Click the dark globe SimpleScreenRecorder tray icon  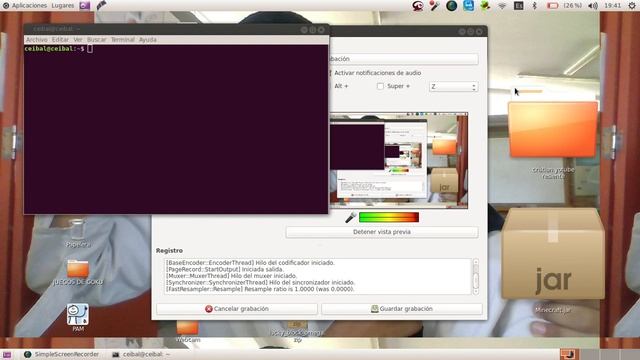(x=451, y=6)
